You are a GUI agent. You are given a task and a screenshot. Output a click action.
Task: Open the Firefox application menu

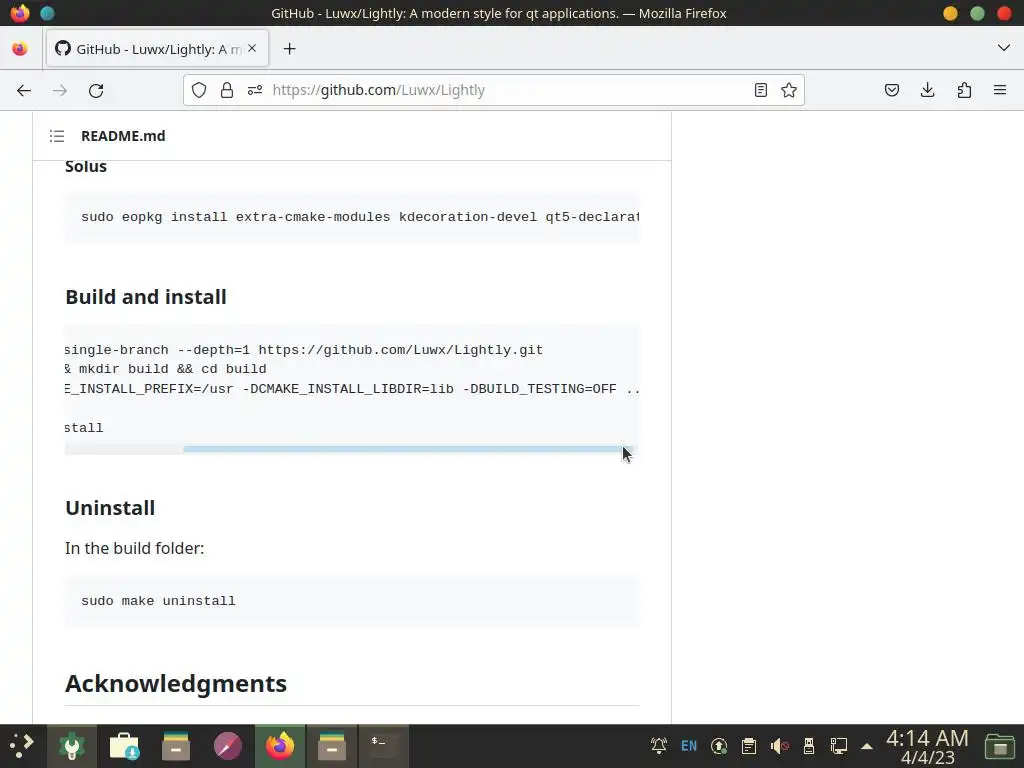[x=1000, y=90]
